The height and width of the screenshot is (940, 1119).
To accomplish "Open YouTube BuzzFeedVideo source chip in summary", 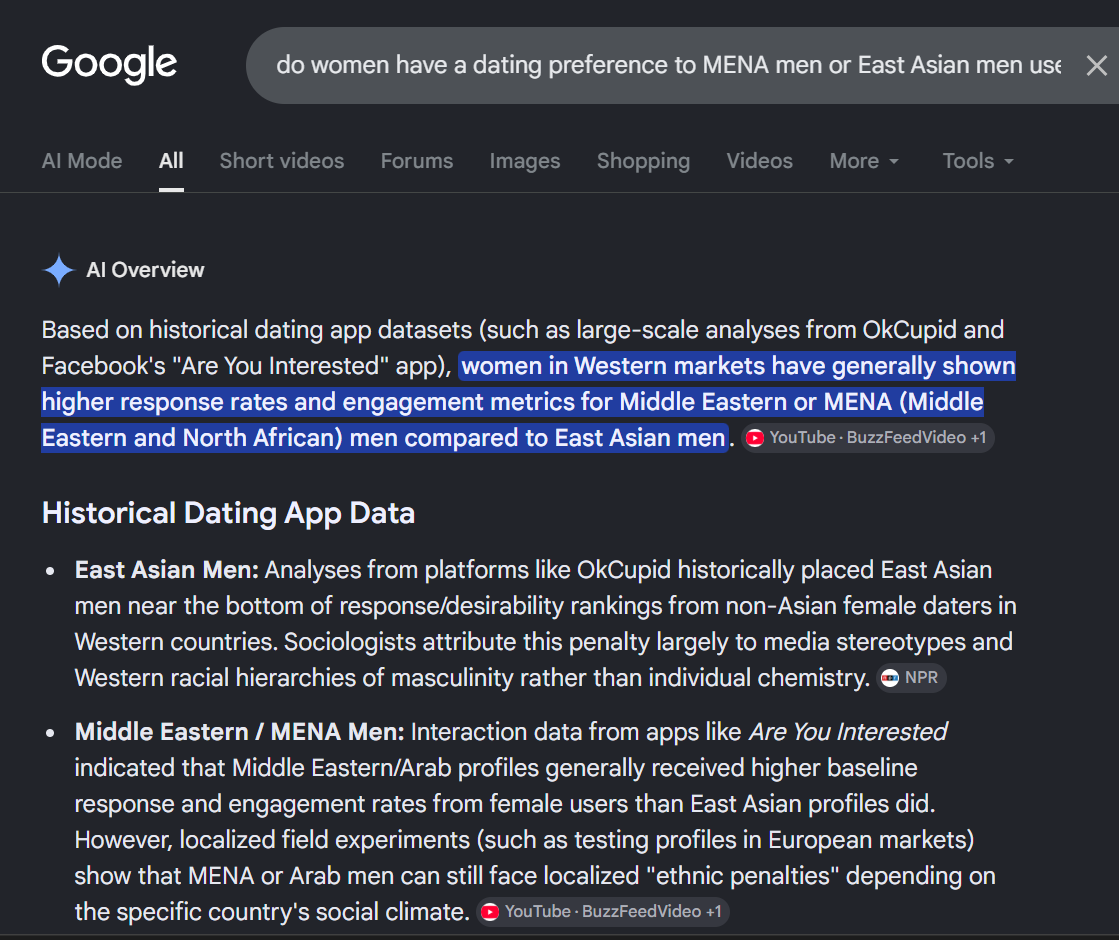I will point(867,438).
